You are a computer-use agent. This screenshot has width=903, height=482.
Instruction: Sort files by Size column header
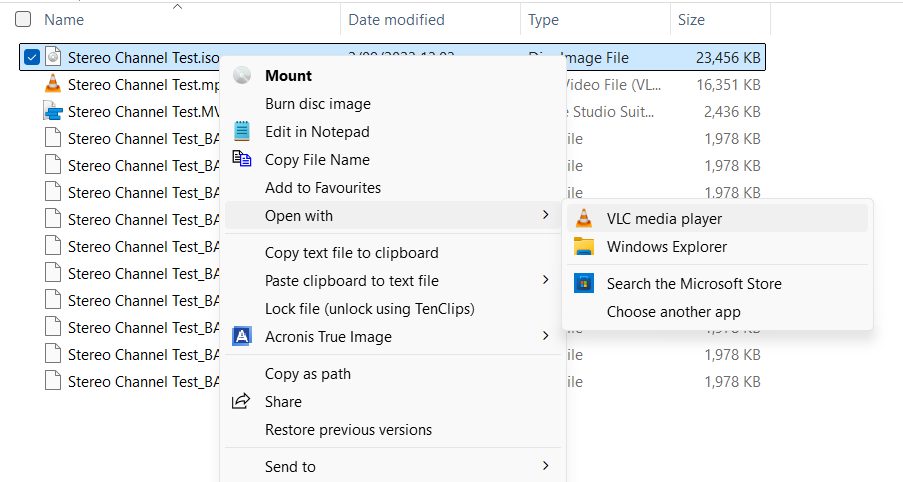(691, 19)
